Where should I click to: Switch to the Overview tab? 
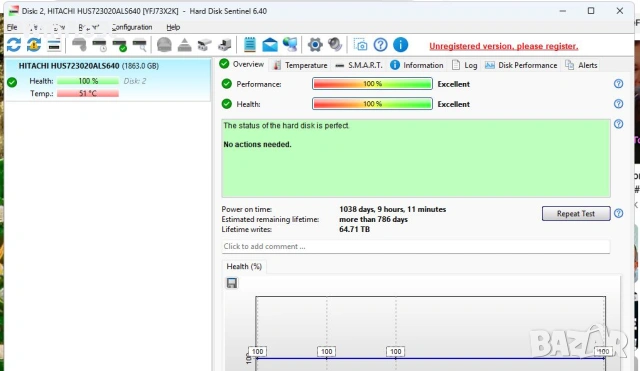coord(242,64)
